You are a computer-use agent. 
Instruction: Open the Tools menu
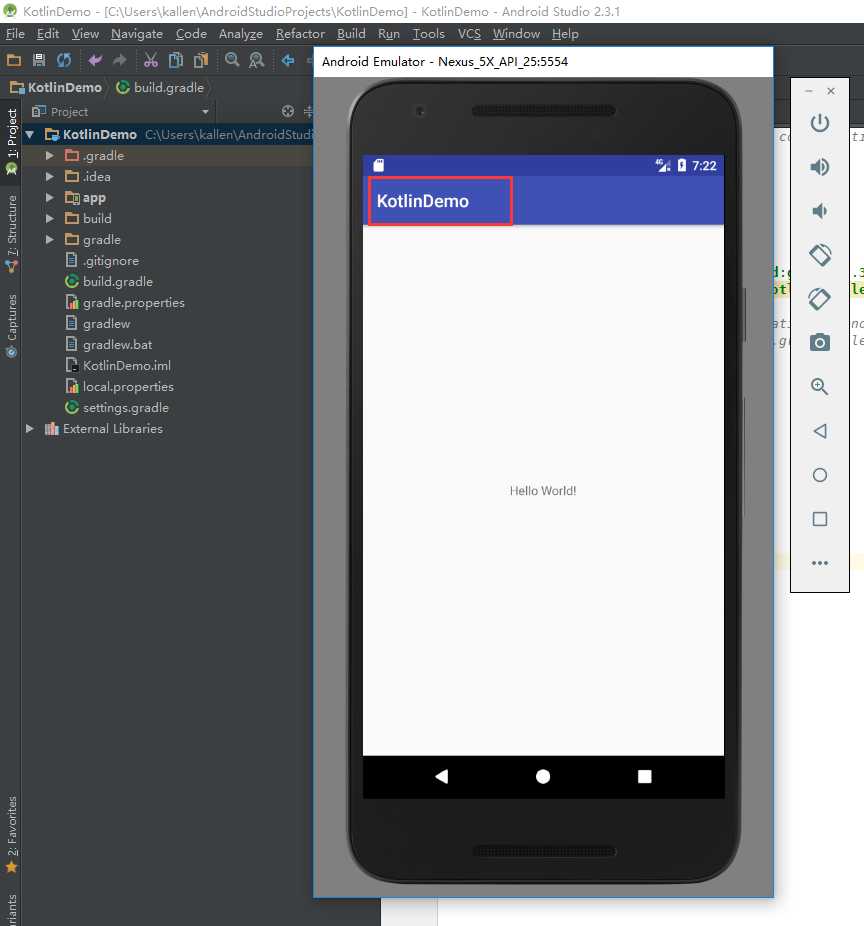(429, 34)
